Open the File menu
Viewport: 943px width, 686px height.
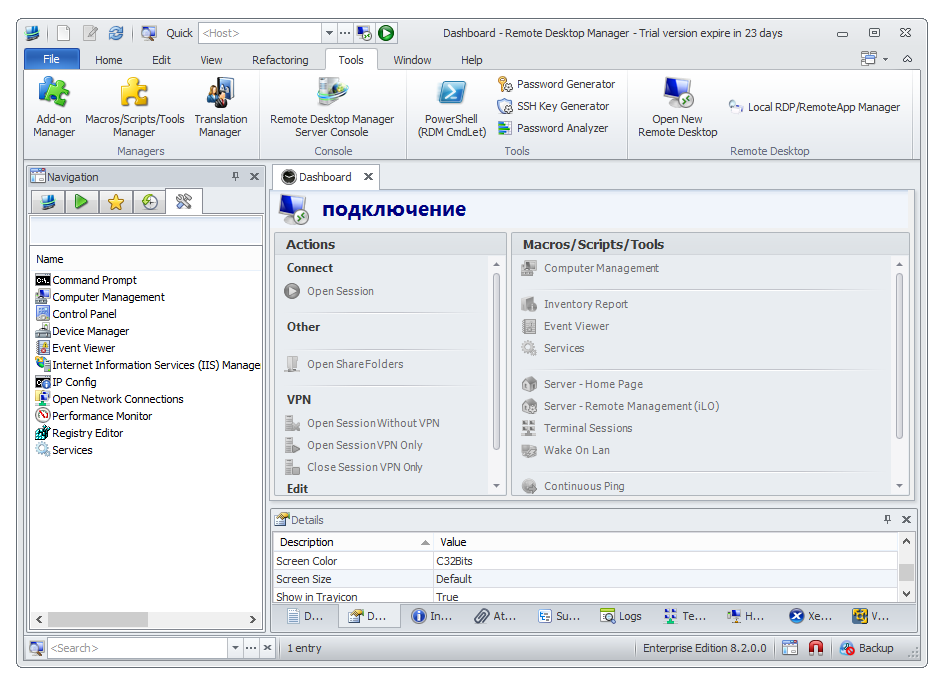point(52,59)
